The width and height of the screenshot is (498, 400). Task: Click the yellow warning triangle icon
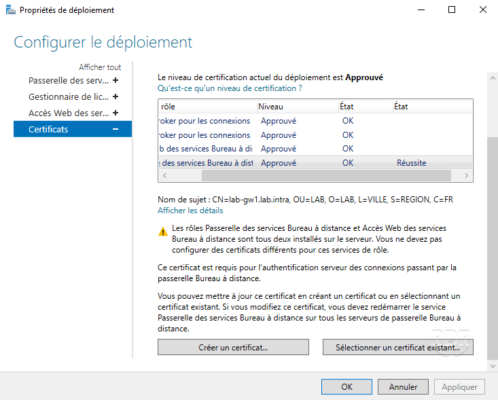coord(163,231)
